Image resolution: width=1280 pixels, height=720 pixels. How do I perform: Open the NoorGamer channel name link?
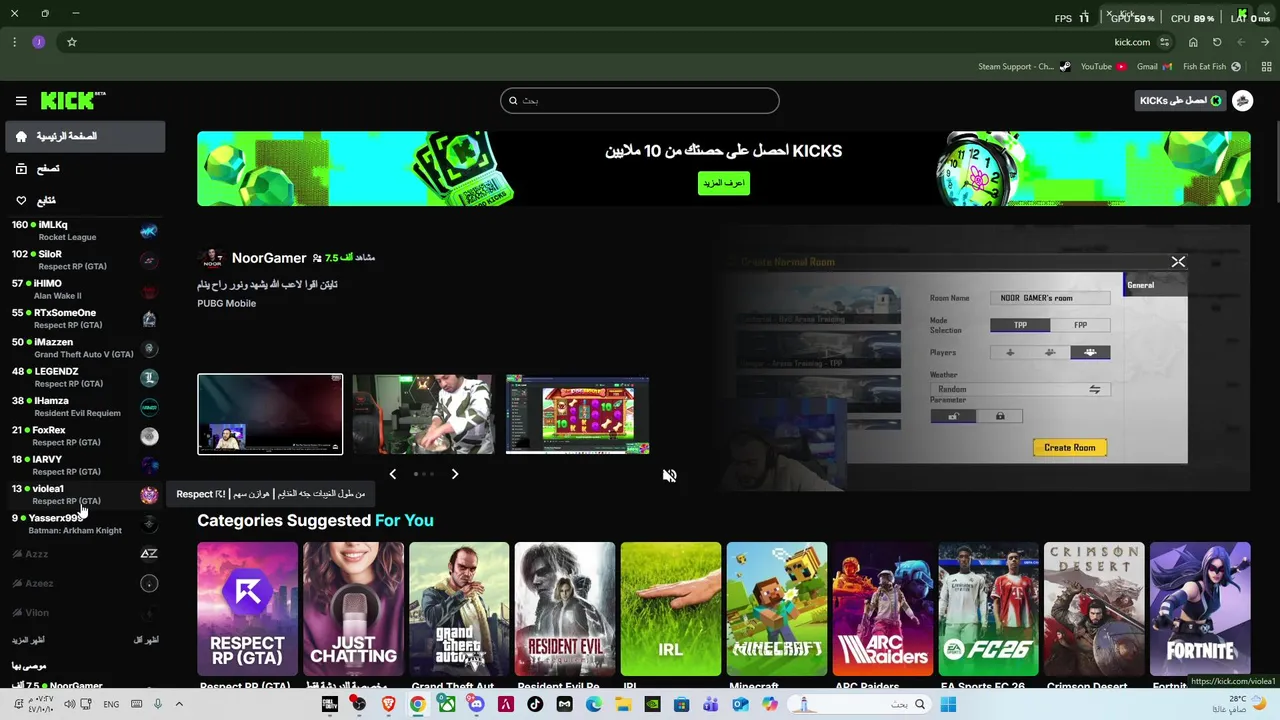point(269,258)
